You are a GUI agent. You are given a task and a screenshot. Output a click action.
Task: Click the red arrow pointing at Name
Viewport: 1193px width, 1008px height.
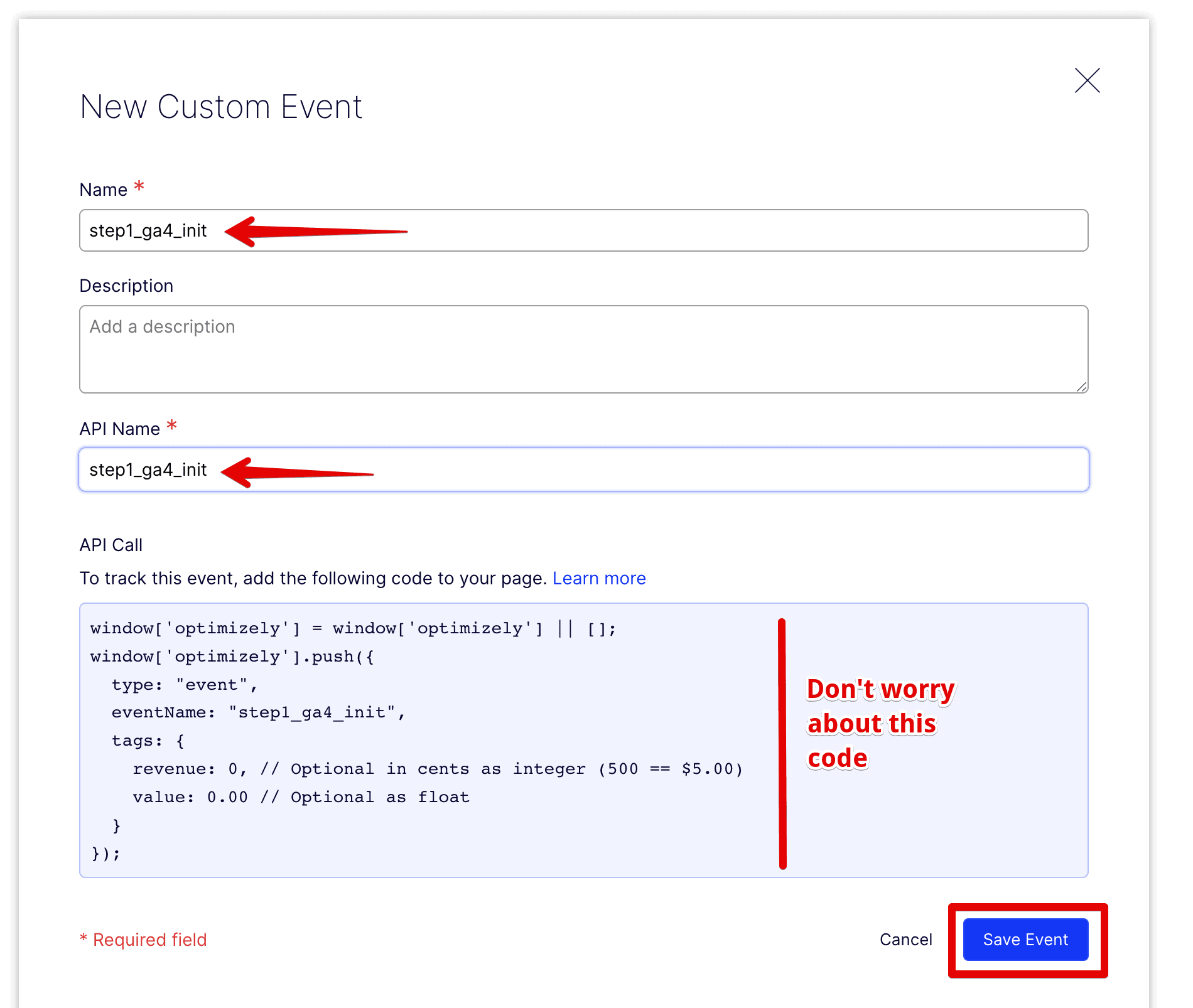(314, 230)
